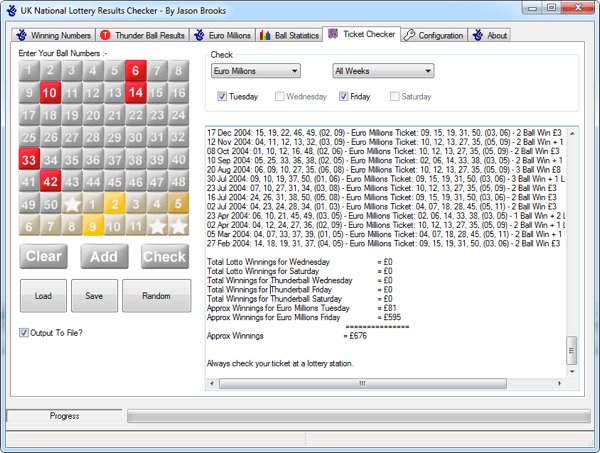The width and height of the screenshot is (600, 453).
Task: Click the scroll up arrow in results
Action: pyautogui.click(x=572, y=134)
